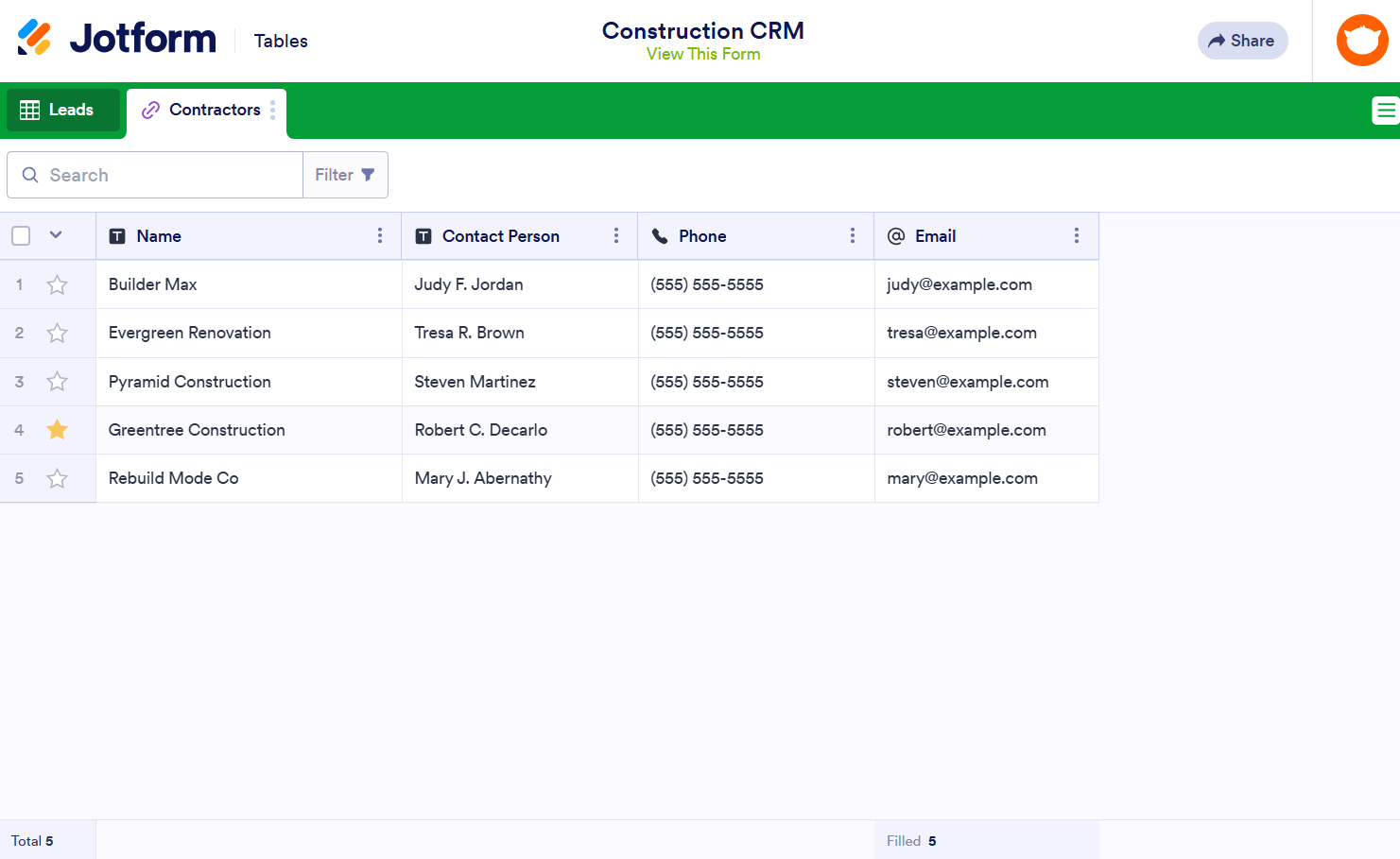
Task: Open the View This Form link
Action: click(x=703, y=55)
